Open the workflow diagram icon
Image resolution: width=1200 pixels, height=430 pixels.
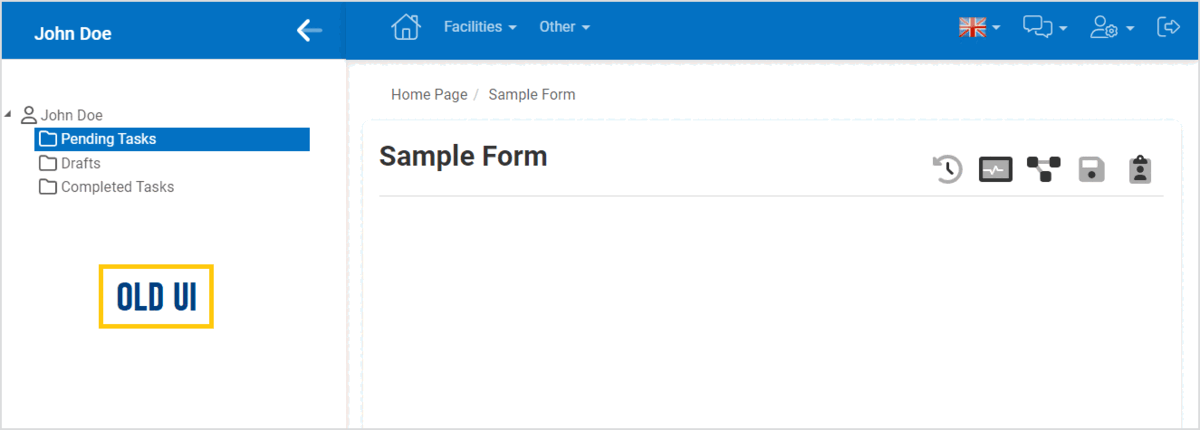tap(1043, 170)
